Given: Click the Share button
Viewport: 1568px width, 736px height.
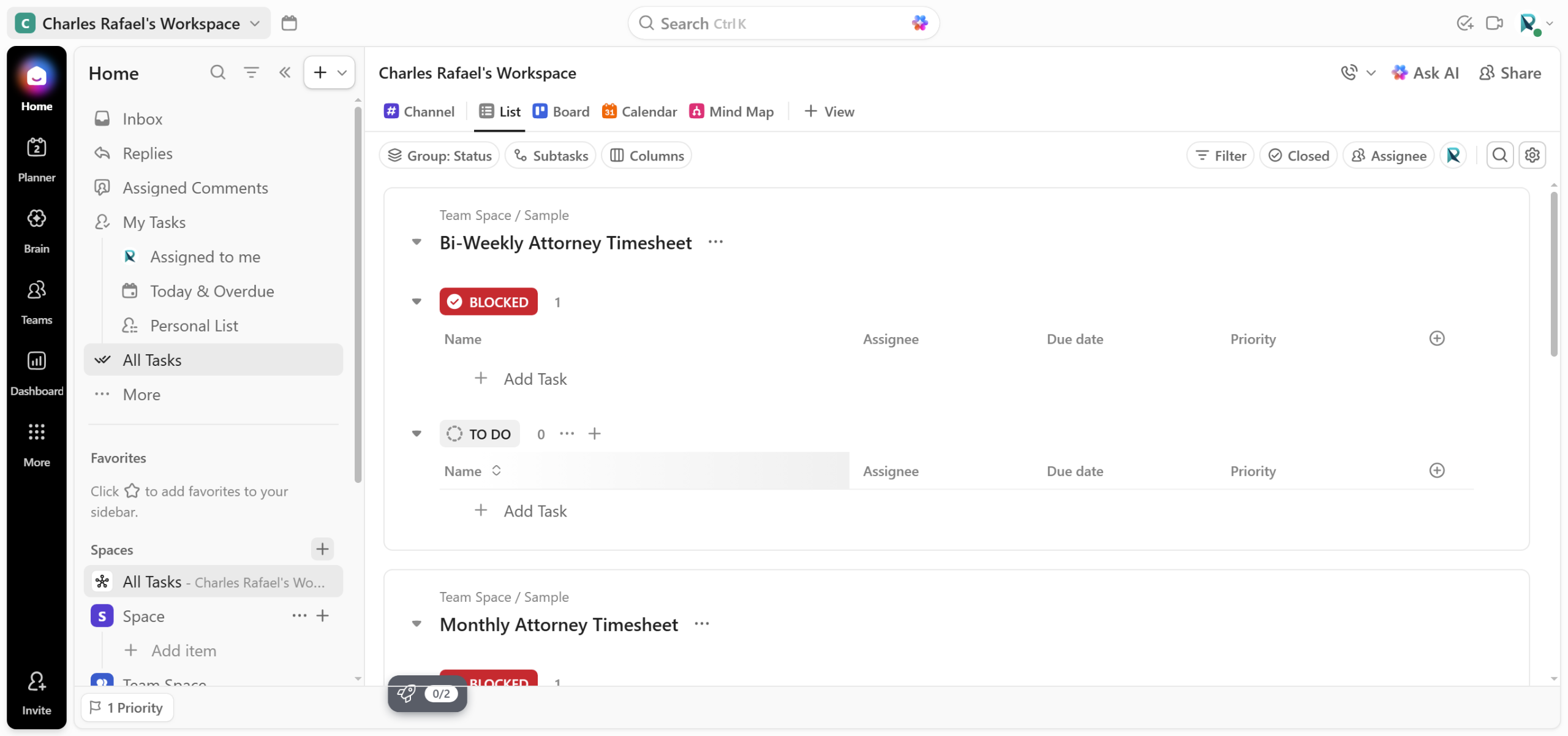Looking at the screenshot, I should (1509, 73).
